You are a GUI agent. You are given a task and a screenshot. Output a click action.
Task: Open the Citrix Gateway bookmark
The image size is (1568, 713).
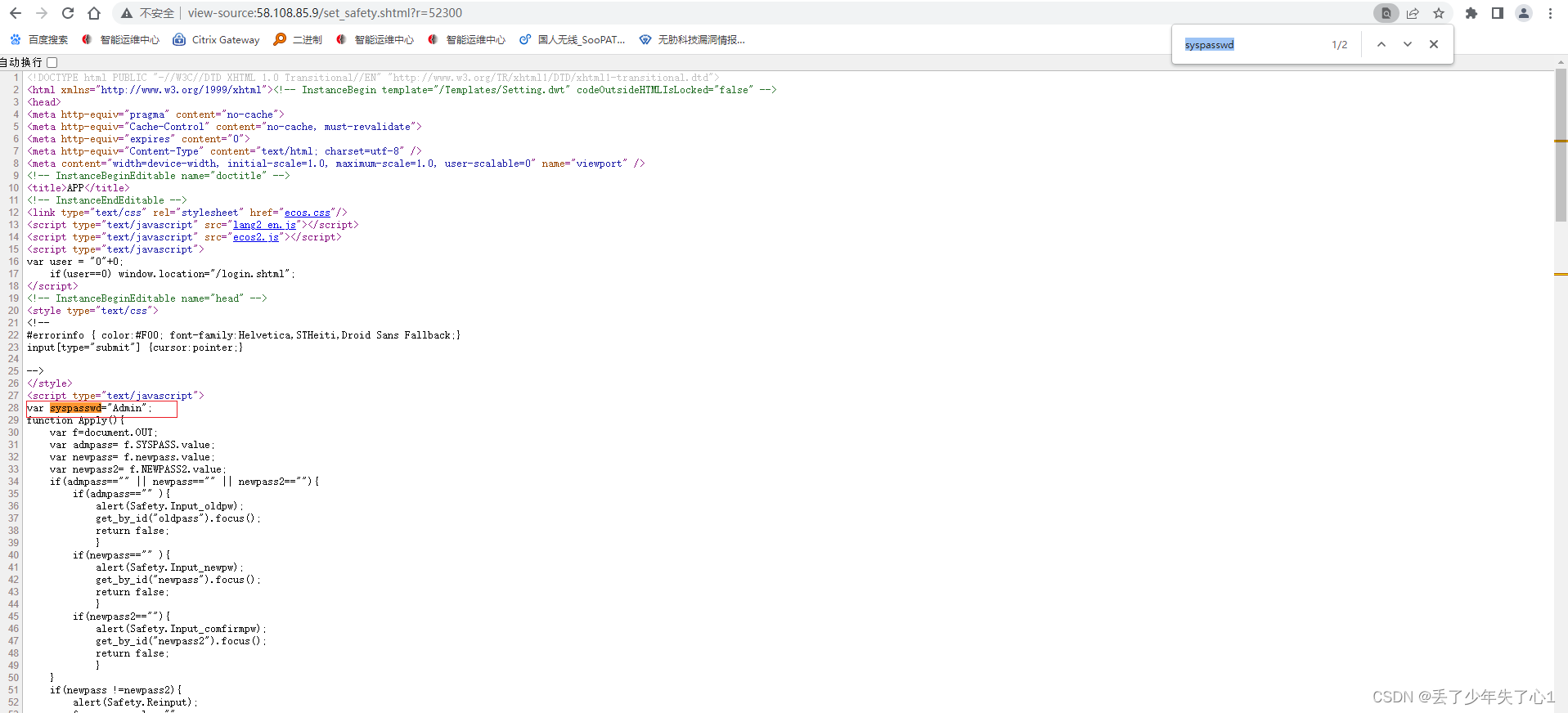[216, 39]
